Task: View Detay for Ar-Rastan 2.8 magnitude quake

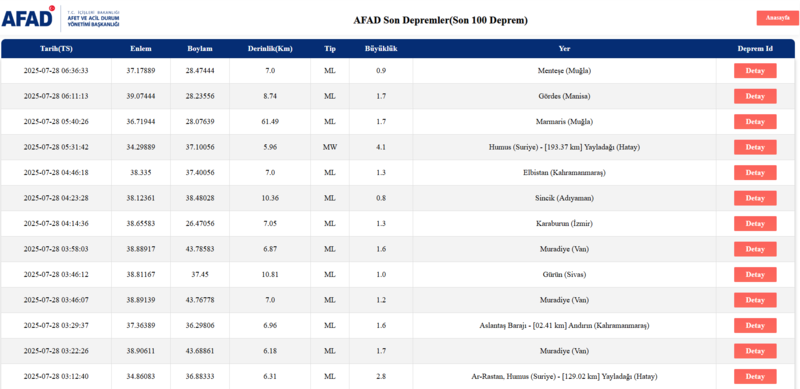Action: (755, 377)
